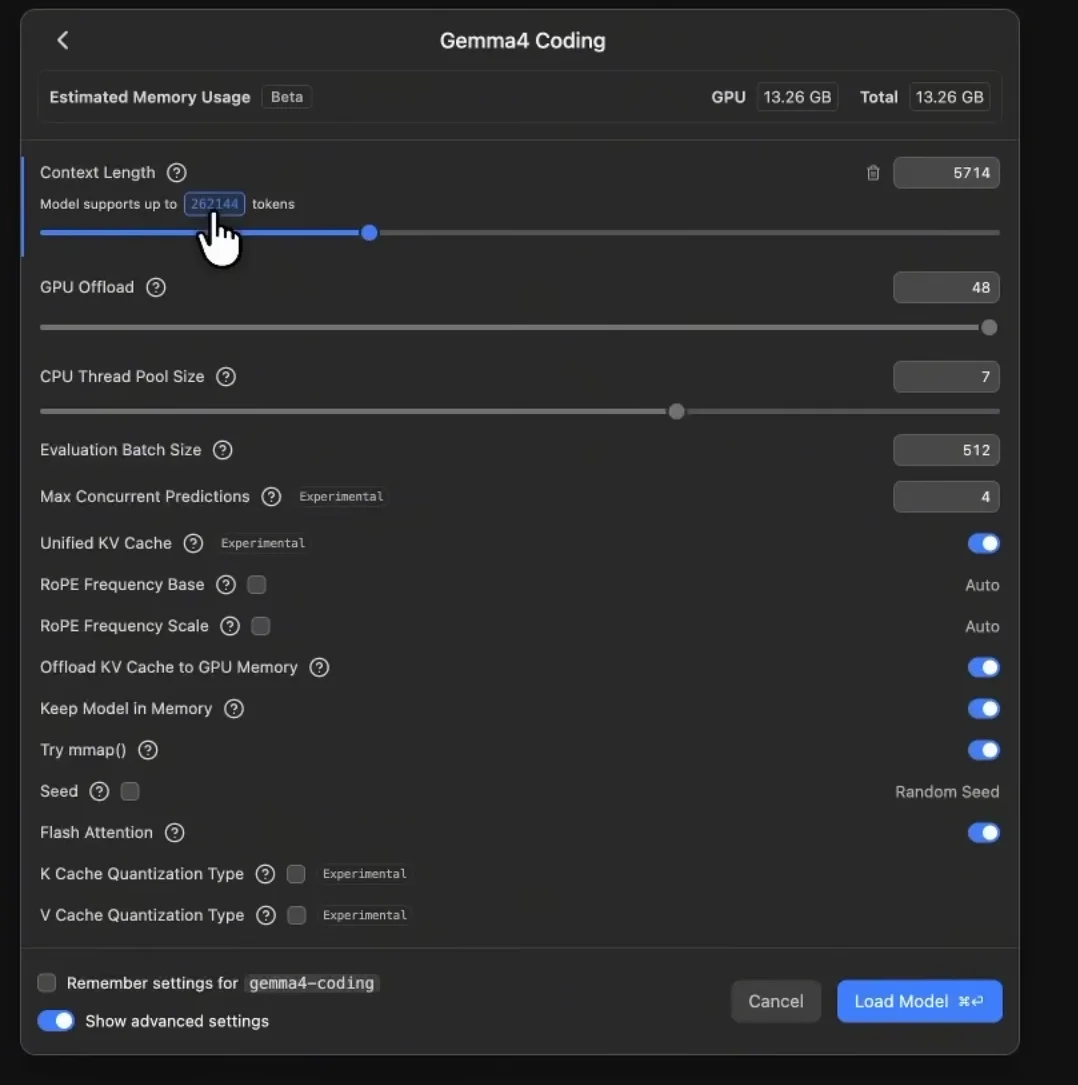This screenshot has width=1078, height=1085.
Task: Click Auto text in RoPE Frequency Base row
Action: pos(982,585)
